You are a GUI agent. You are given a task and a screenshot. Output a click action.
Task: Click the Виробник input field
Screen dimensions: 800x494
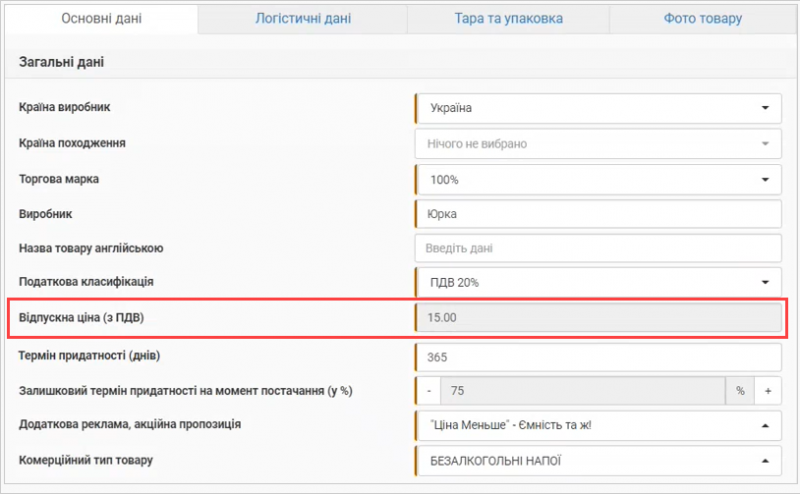coord(597,214)
